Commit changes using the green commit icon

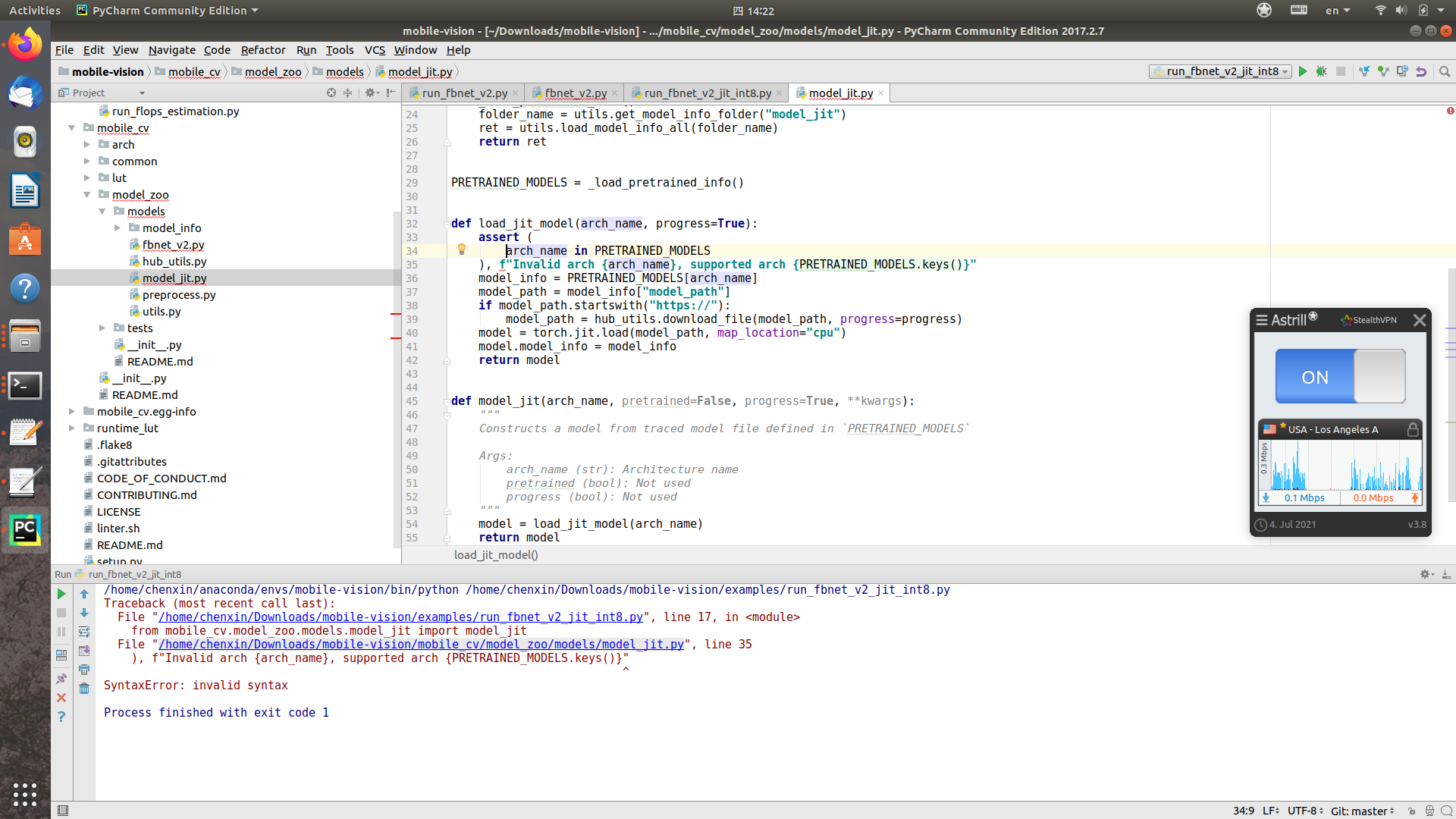point(1383,71)
